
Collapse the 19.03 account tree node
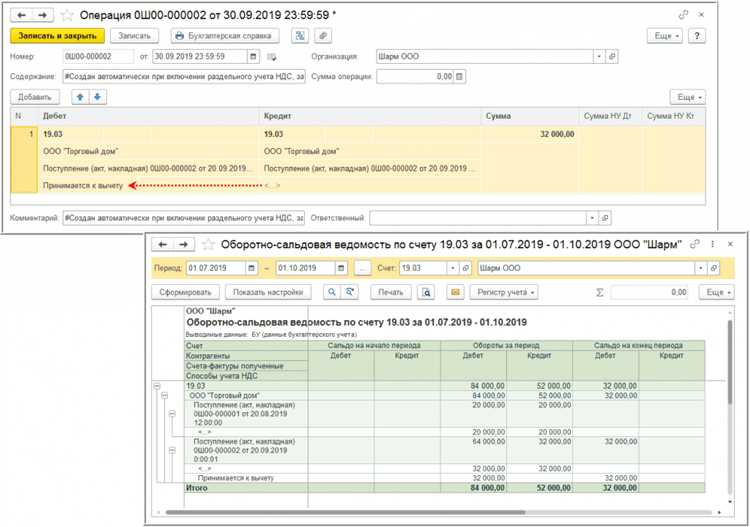point(157,386)
